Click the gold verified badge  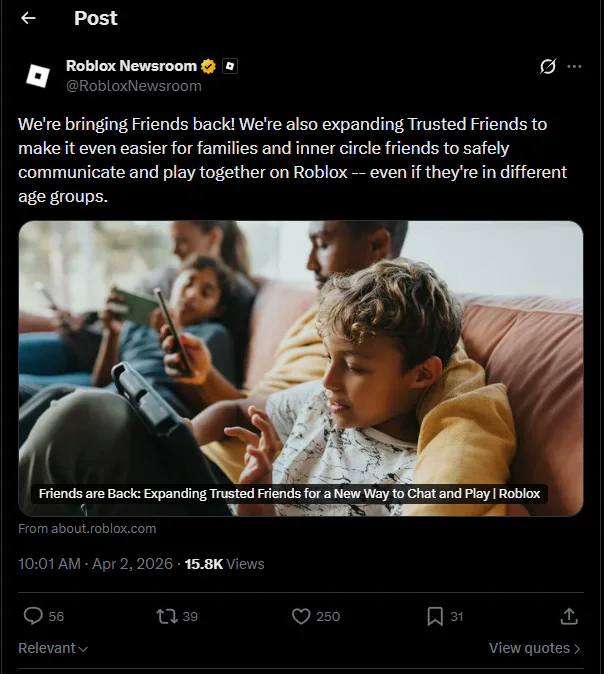(x=209, y=66)
